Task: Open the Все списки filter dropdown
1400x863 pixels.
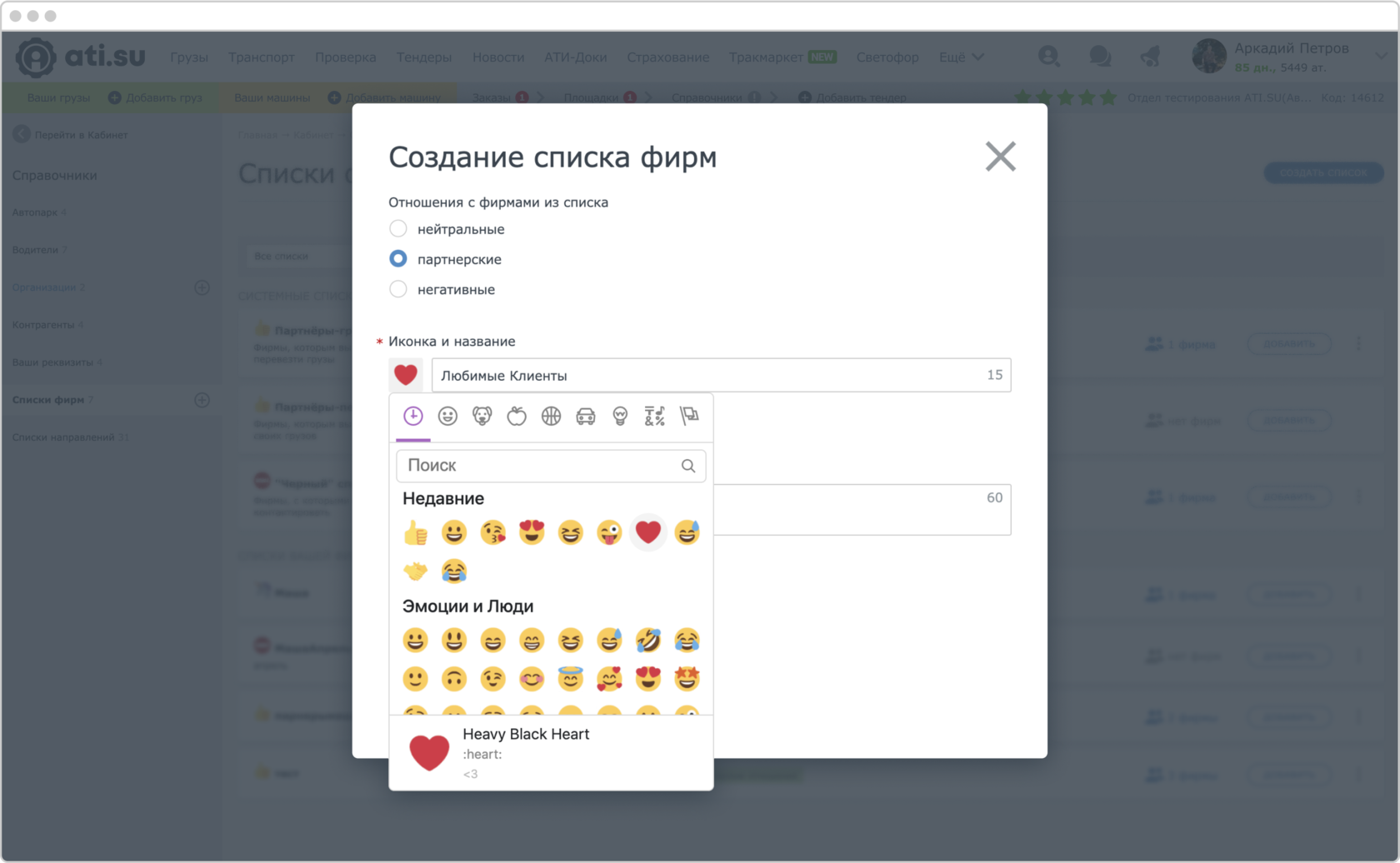Action: (300, 256)
